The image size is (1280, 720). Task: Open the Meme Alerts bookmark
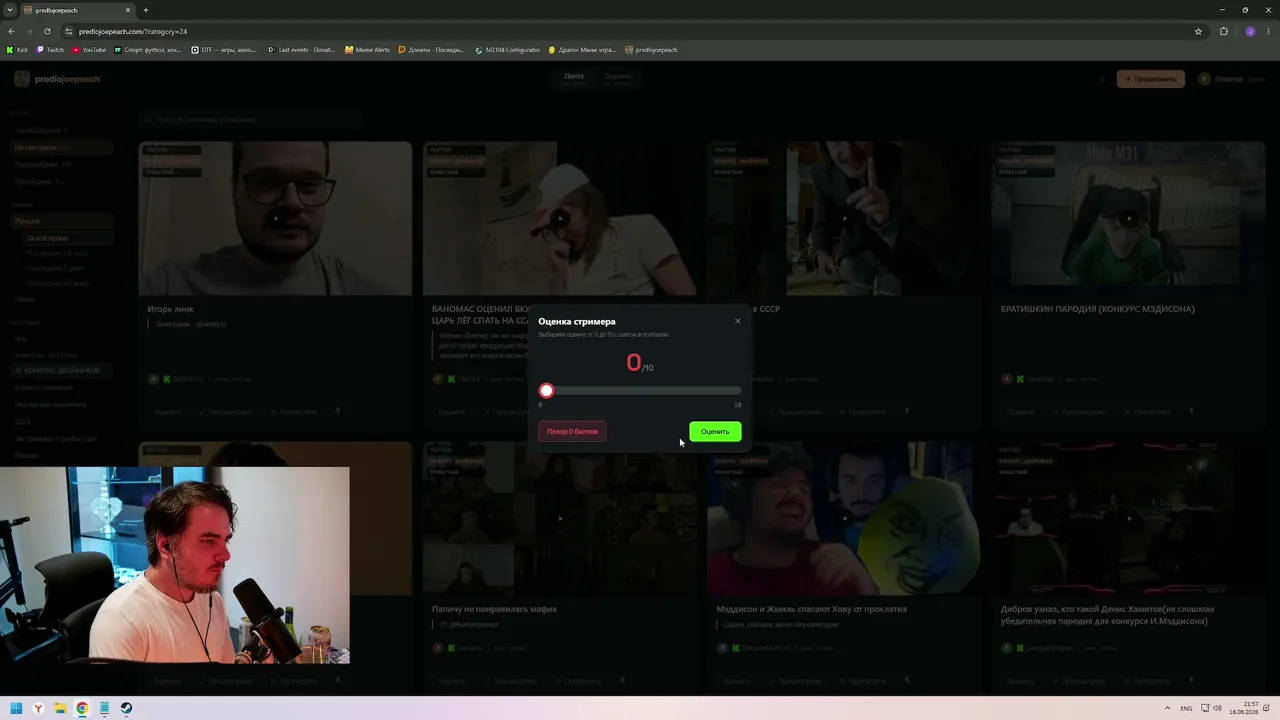[x=368, y=50]
